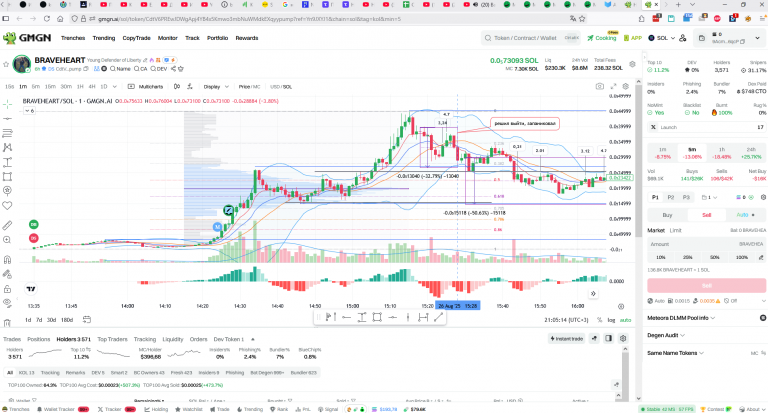Open Wallet Tracker in bottom bar
Screen dimensions: 768x413
[x=63, y=409]
